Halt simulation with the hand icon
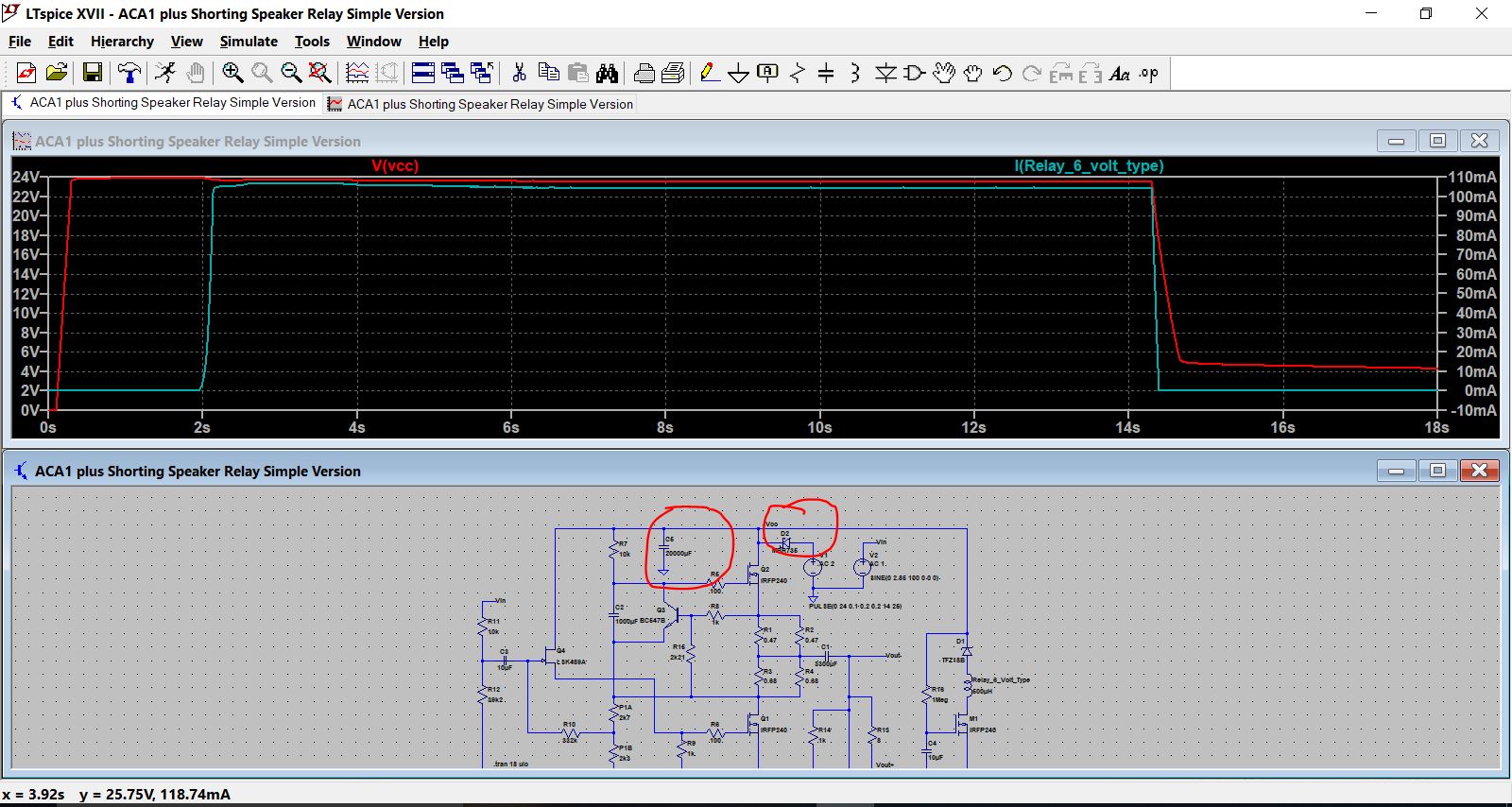The width and height of the screenshot is (1512, 807). [195, 73]
